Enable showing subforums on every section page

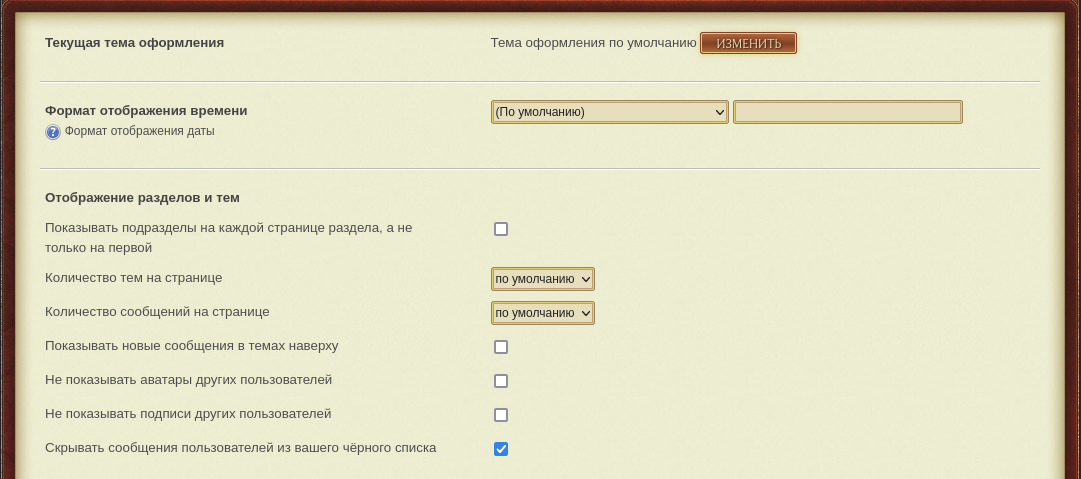[x=501, y=229]
